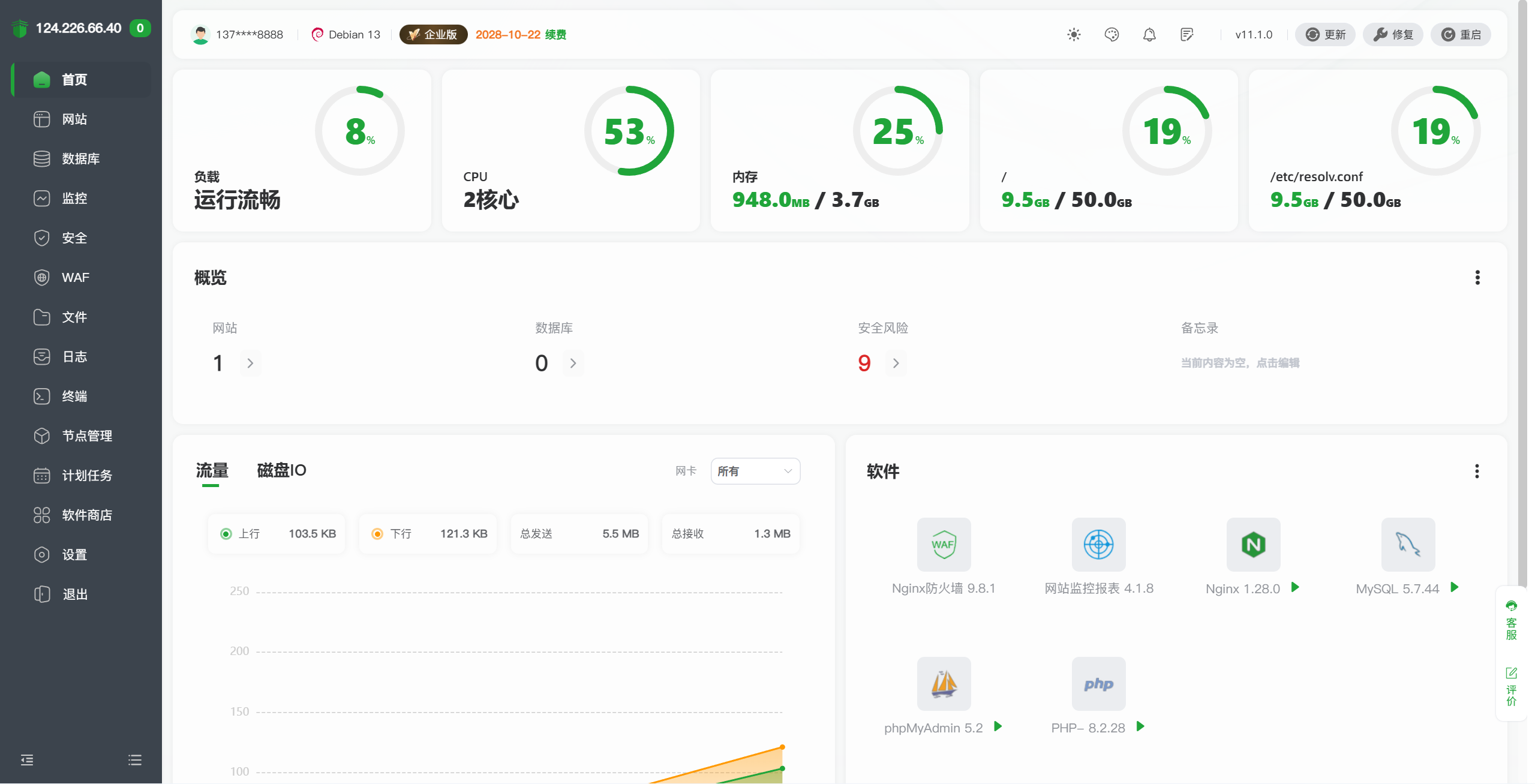Open the phpMyAdmin sailboat icon
The height and width of the screenshot is (784, 1535).
click(x=943, y=684)
